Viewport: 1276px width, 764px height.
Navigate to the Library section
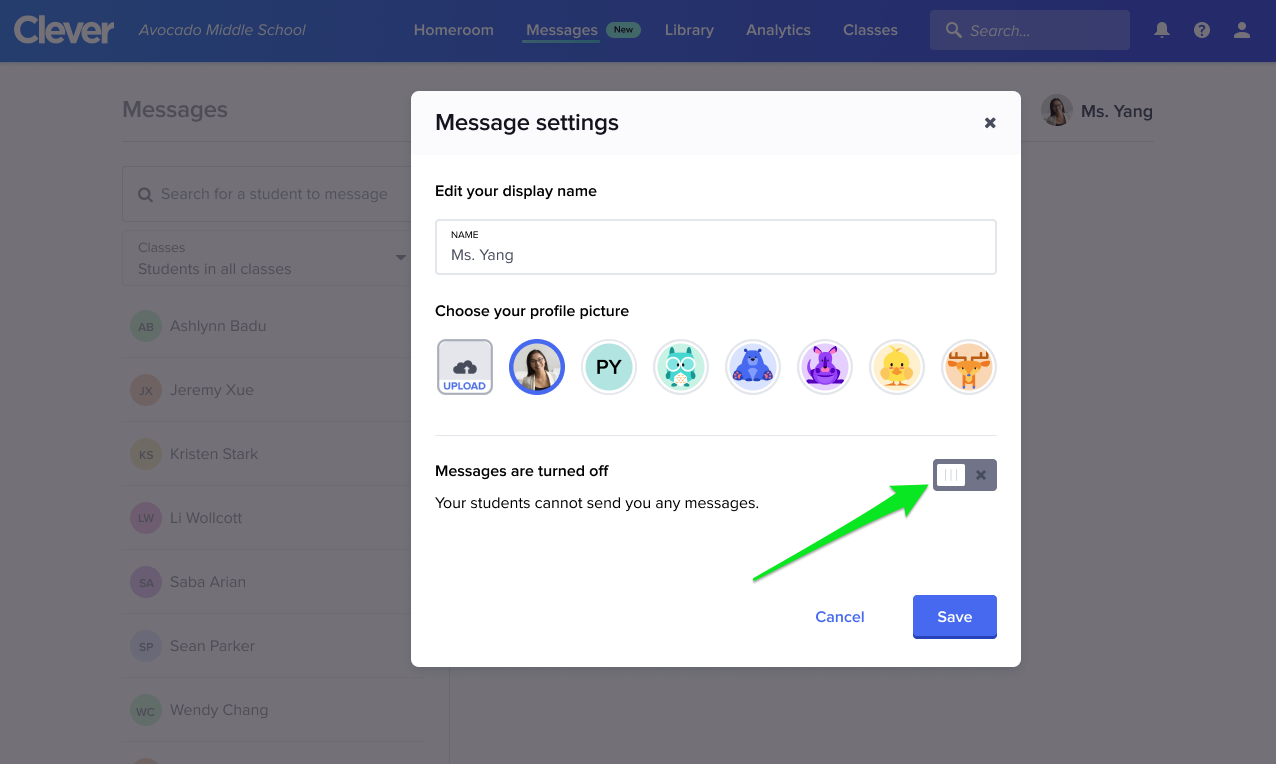(689, 30)
